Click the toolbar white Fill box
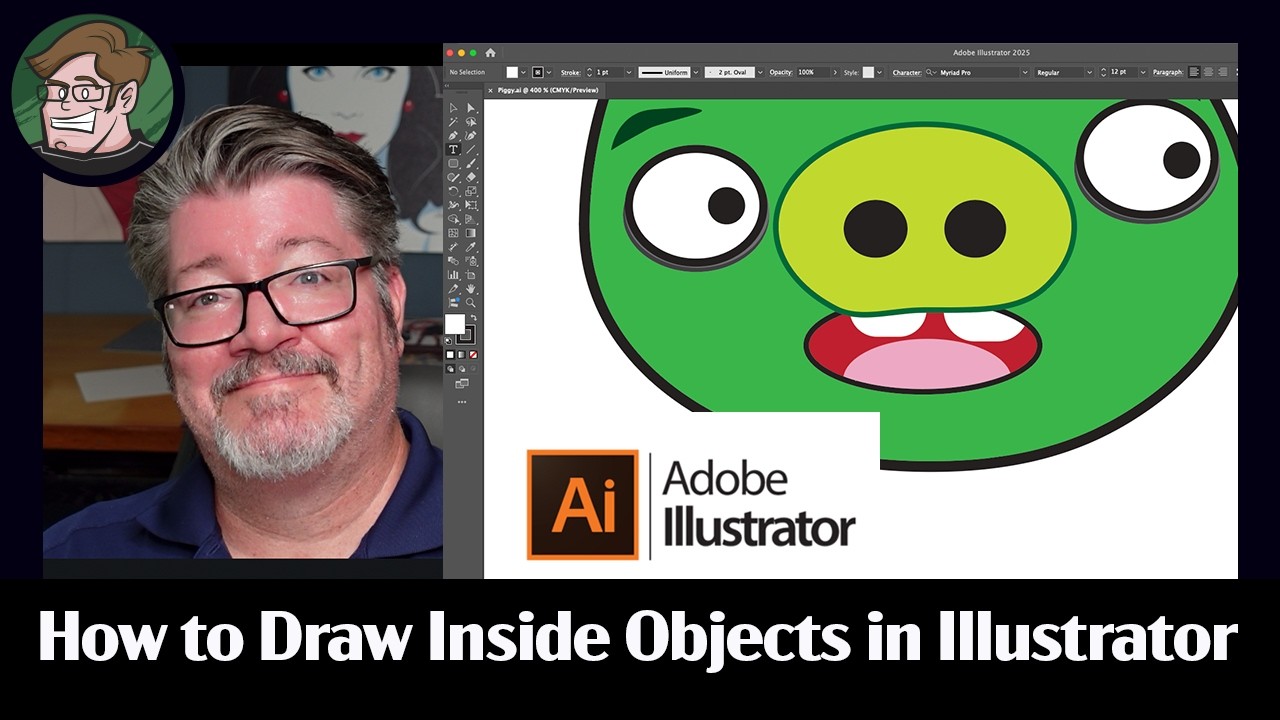The width and height of the screenshot is (1280, 720). click(x=454, y=324)
